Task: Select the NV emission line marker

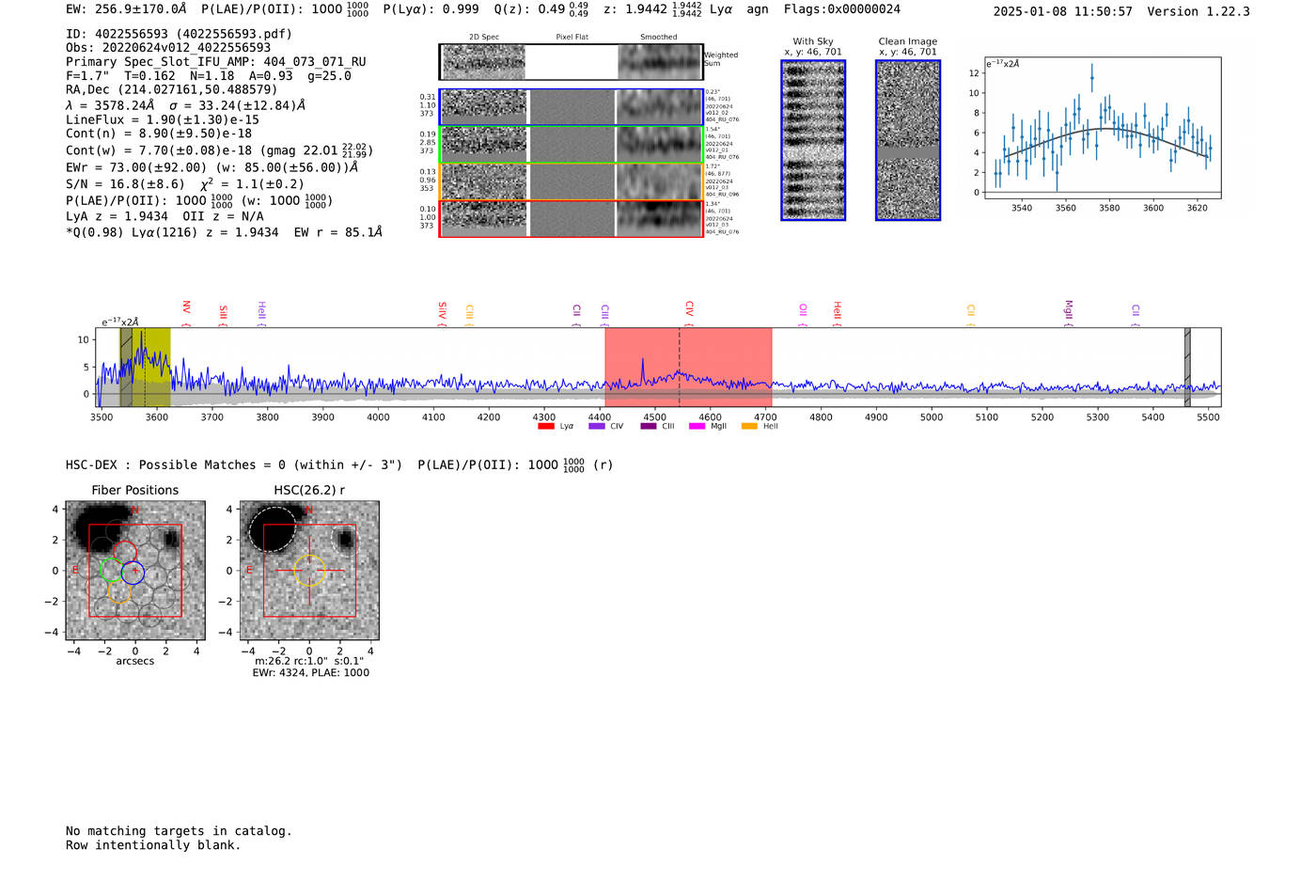Action: 186,313
